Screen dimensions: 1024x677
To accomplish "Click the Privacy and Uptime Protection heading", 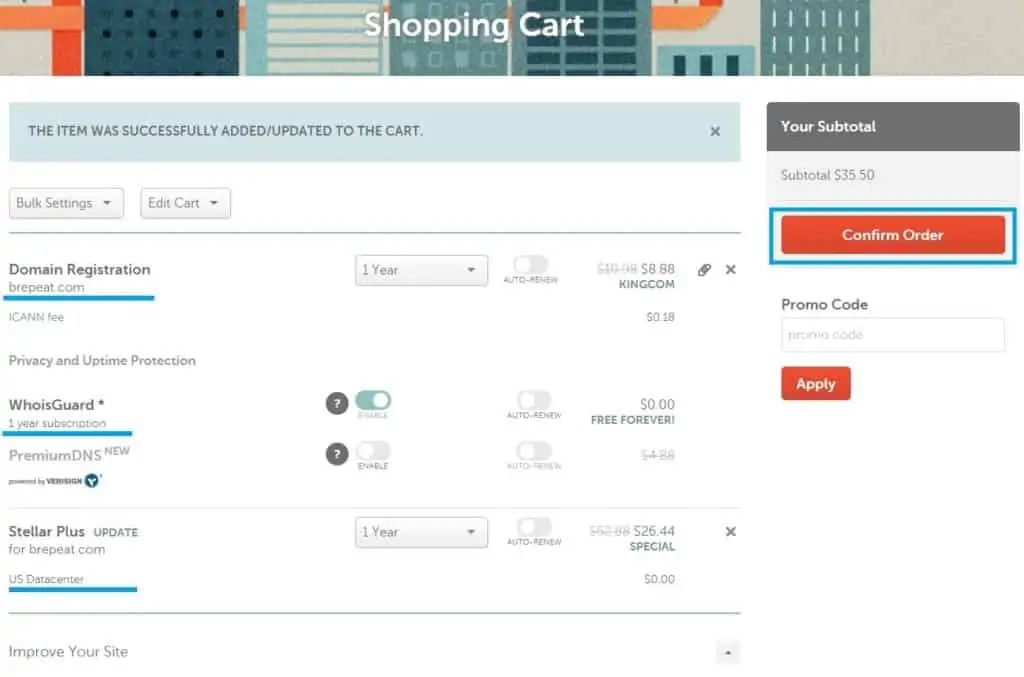I will point(102,360).
